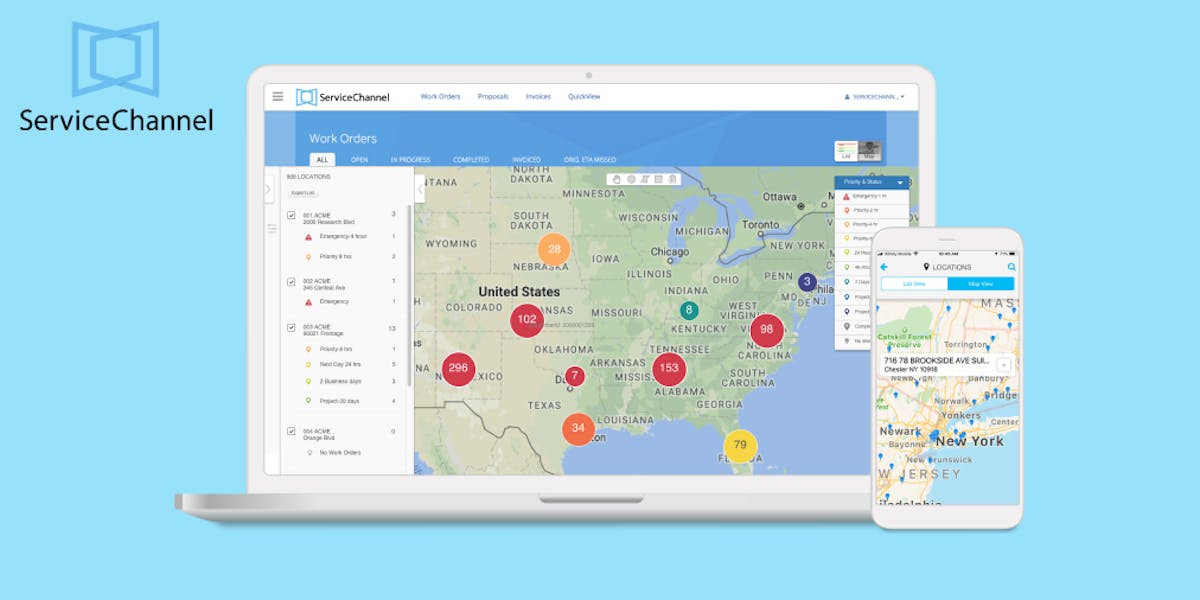This screenshot has width=1200, height=600.
Task: Switch to the IN PROGRESS tab
Action: click(x=410, y=159)
